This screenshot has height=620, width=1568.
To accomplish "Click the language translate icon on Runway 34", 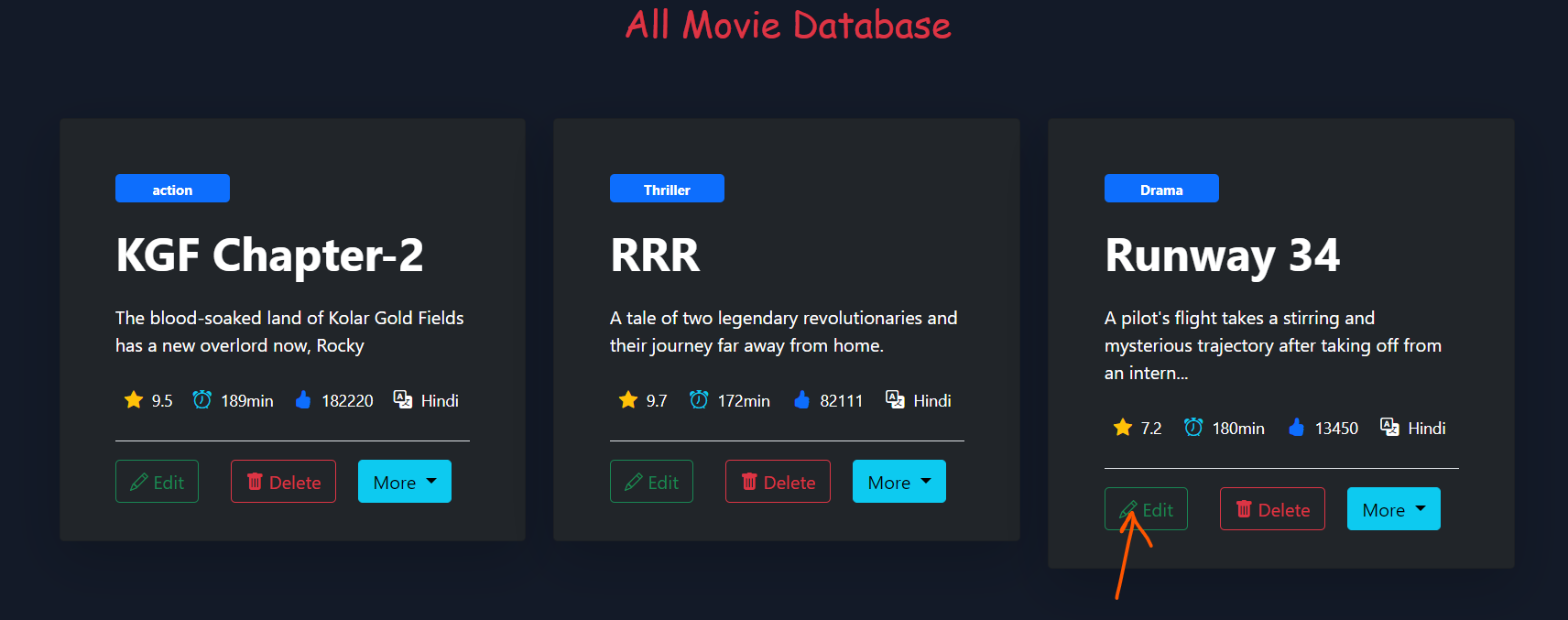I will [x=1390, y=428].
